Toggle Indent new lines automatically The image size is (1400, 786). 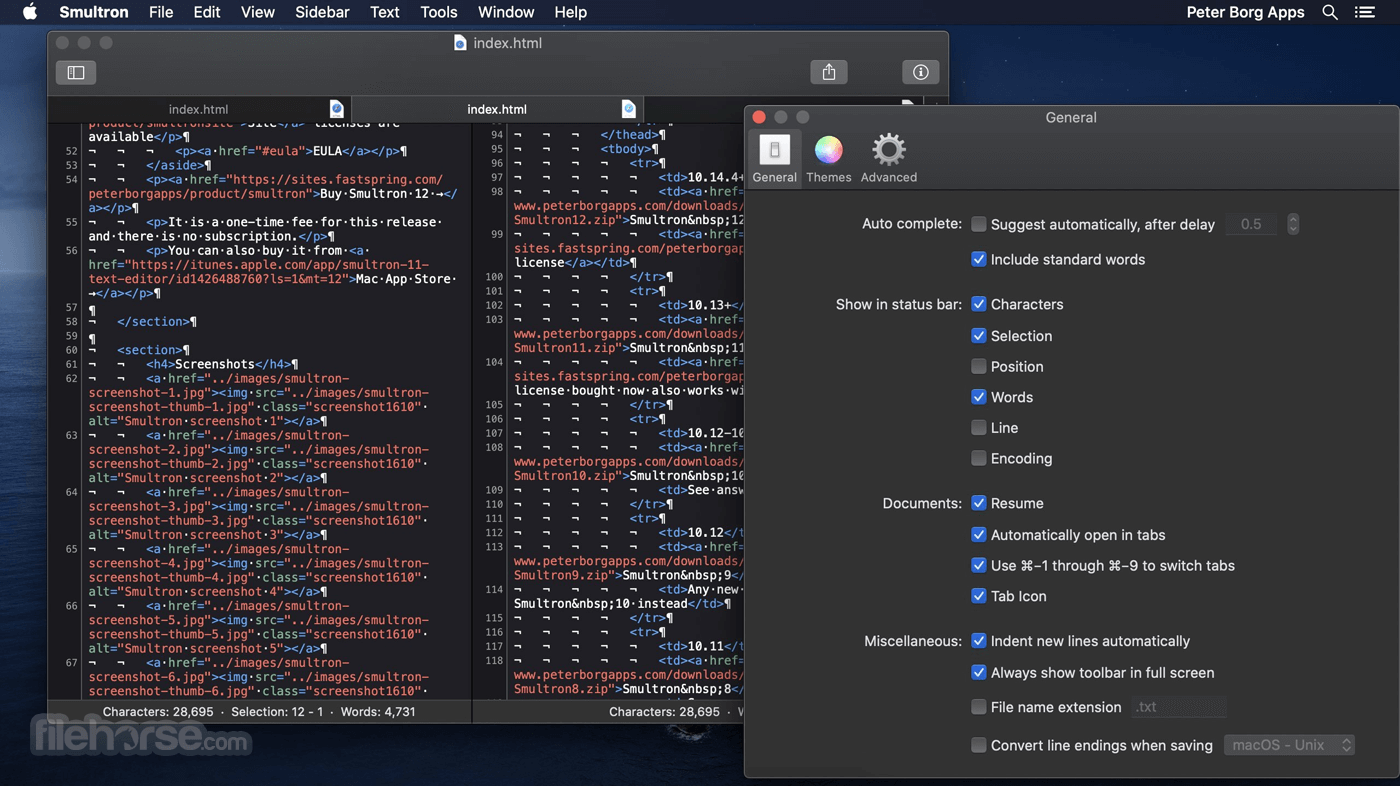click(979, 641)
